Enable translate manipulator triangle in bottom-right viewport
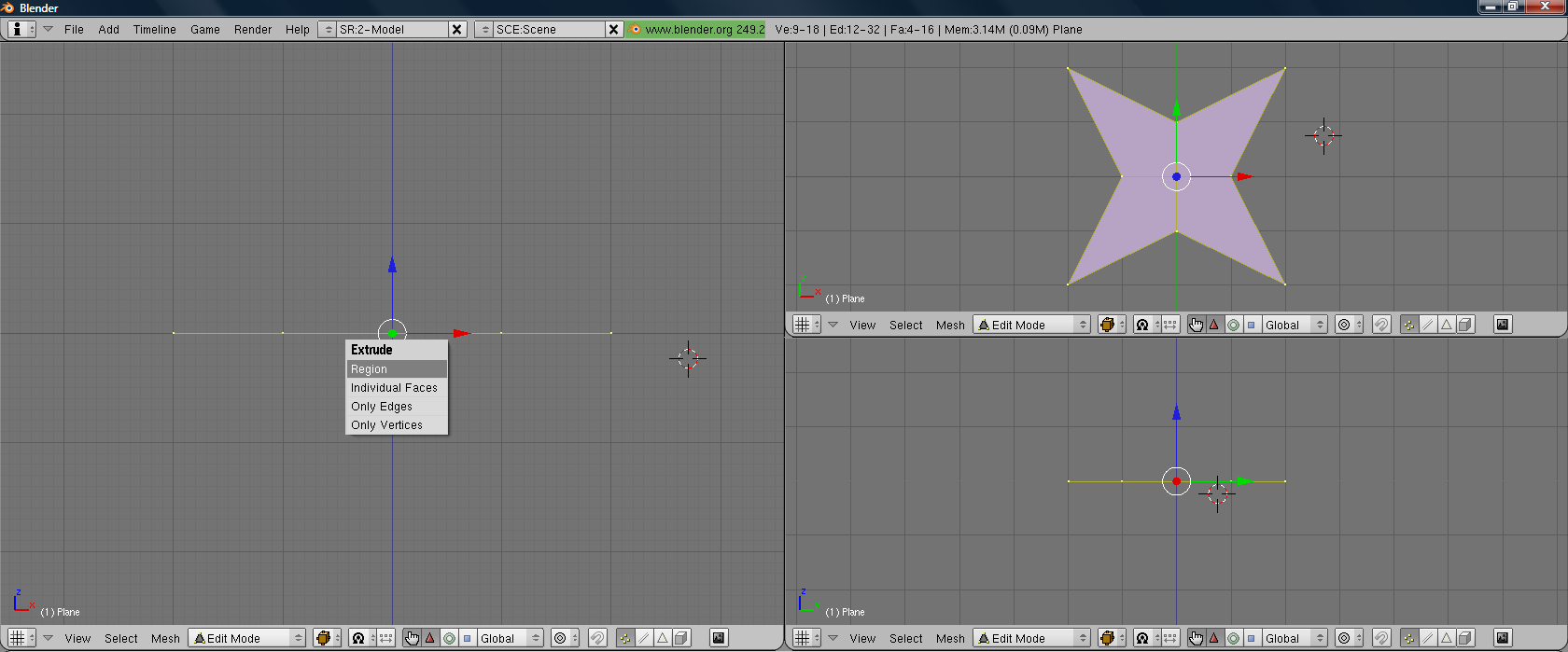This screenshot has height=652, width=1568. 1215,638
